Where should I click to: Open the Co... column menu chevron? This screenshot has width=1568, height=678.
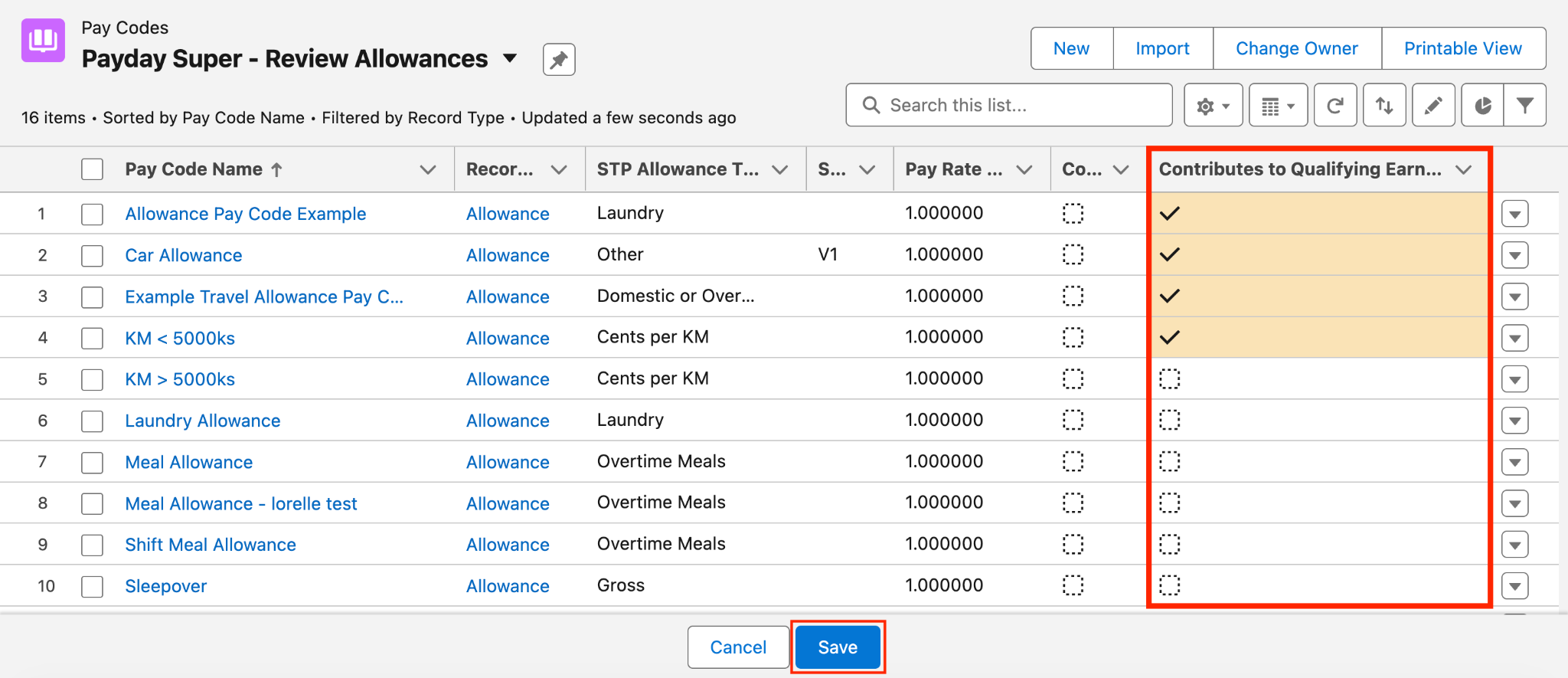tap(1121, 169)
